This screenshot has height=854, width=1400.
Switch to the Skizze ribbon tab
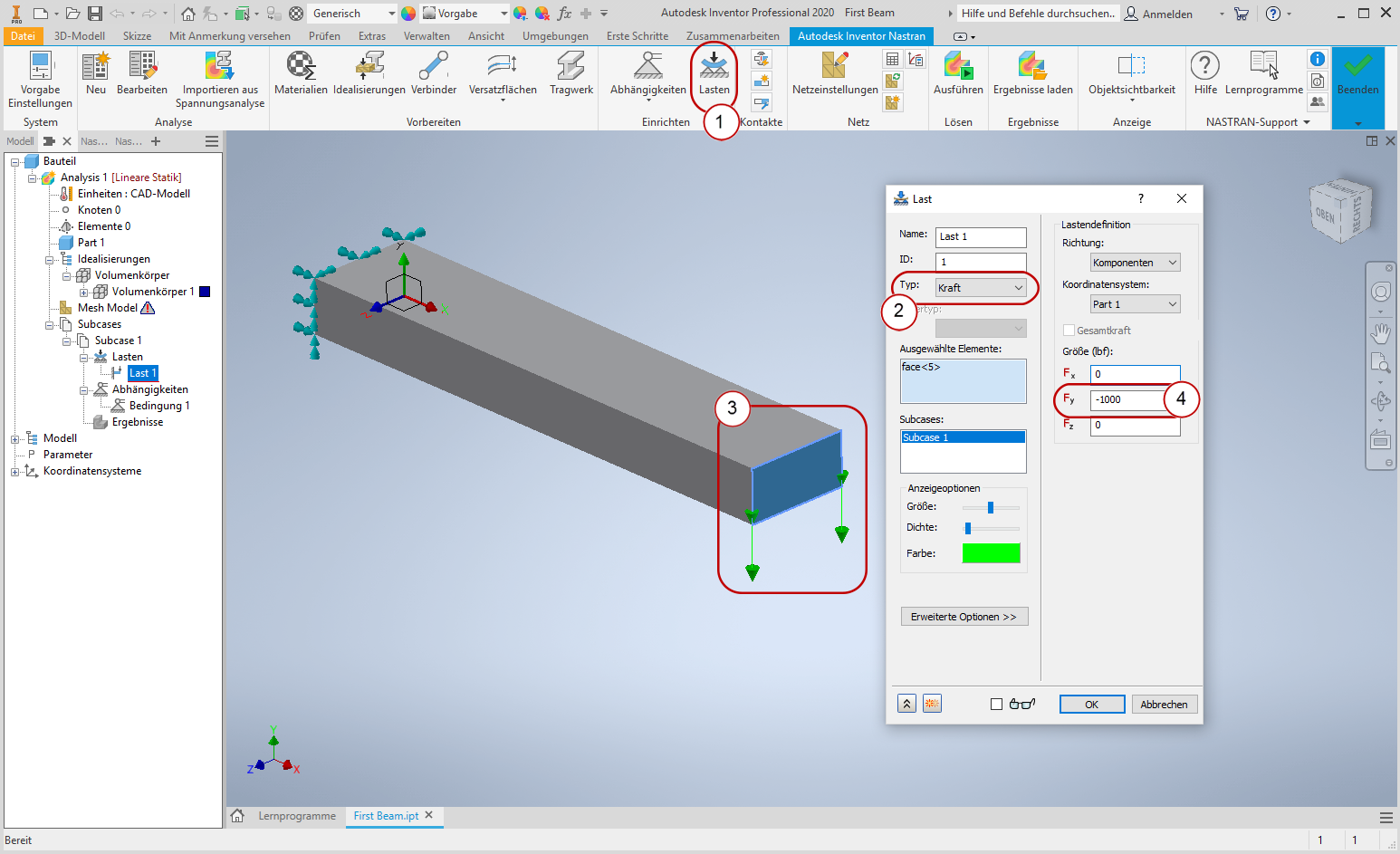pyautogui.click(x=137, y=36)
